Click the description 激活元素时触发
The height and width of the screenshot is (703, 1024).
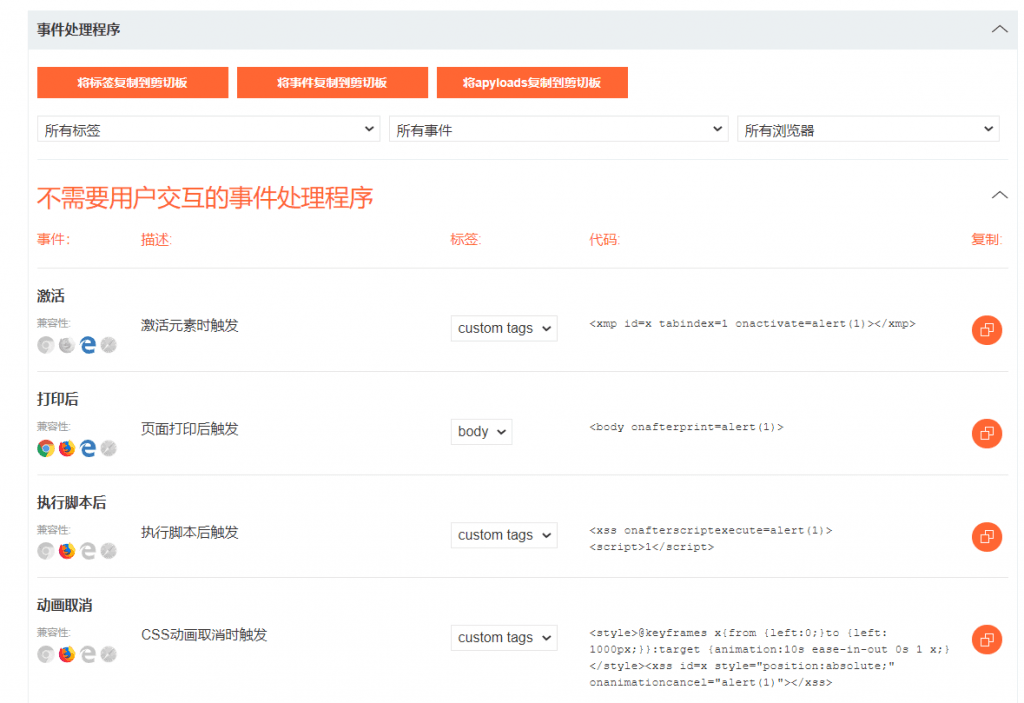[x=190, y=325]
